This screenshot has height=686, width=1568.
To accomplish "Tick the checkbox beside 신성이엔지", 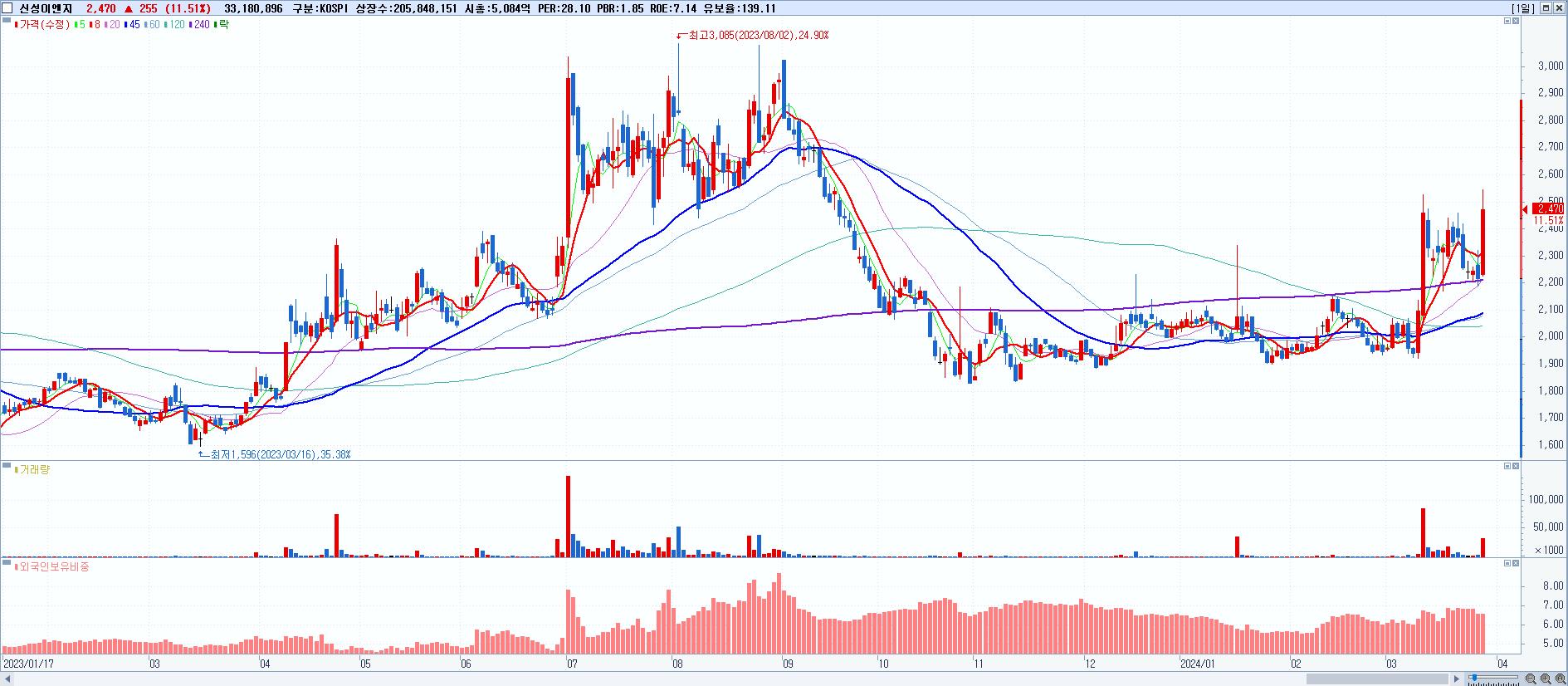I will point(7,8).
